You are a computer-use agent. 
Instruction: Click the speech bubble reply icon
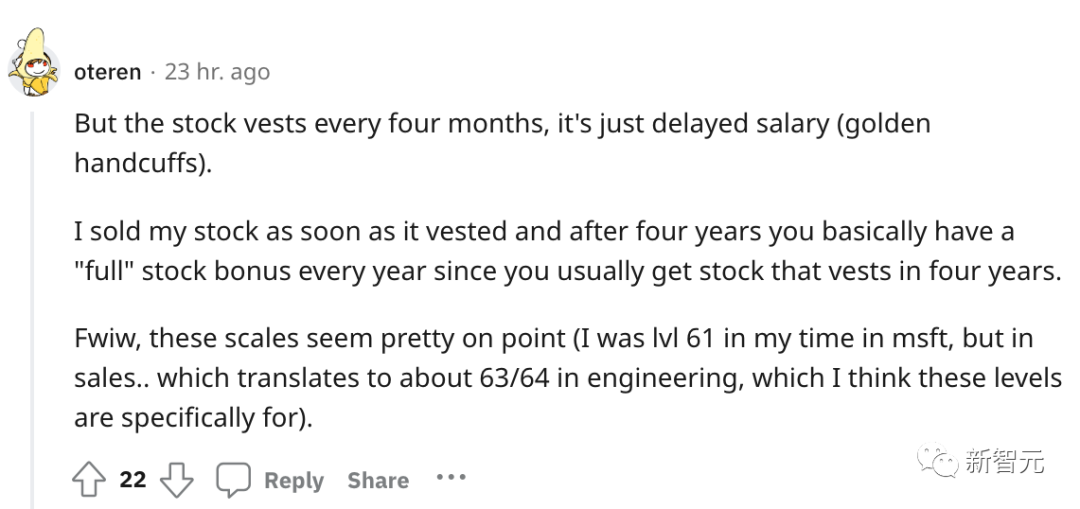[233, 479]
